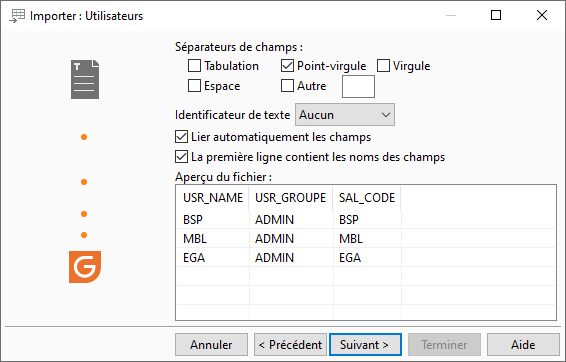Open the Identificateur de texte dropdown
566x362 pixels.
pyautogui.click(x=345, y=115)
